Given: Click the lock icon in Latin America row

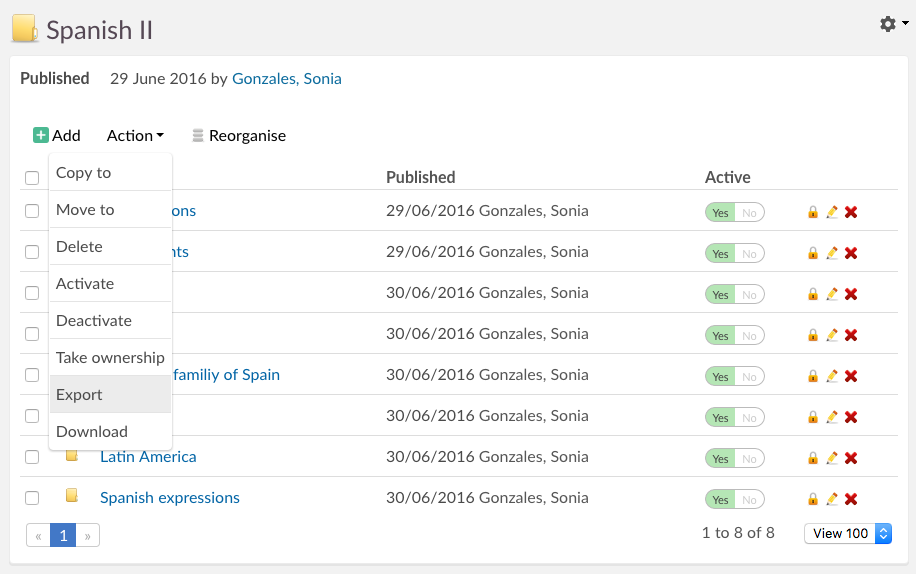Looking at the screenshot, I should (x=813, y=458).
